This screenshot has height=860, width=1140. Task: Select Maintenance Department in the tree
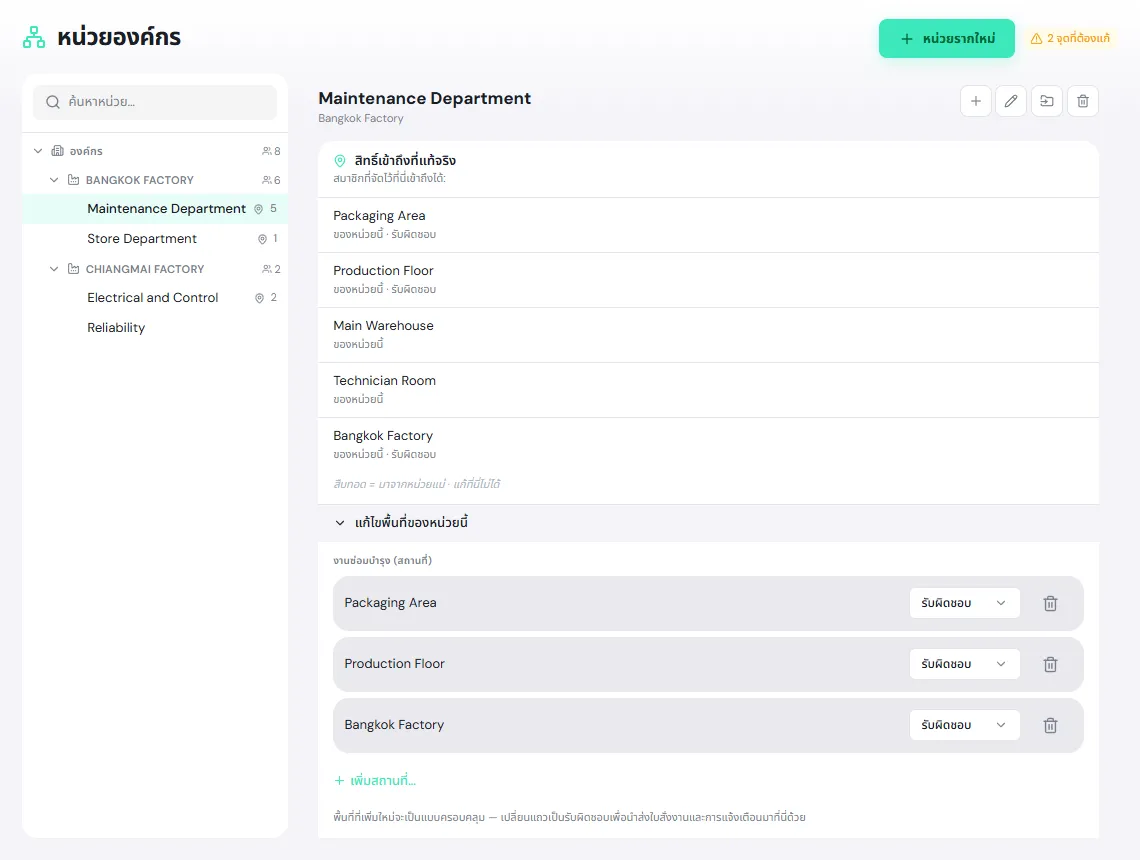coord(155,209)
